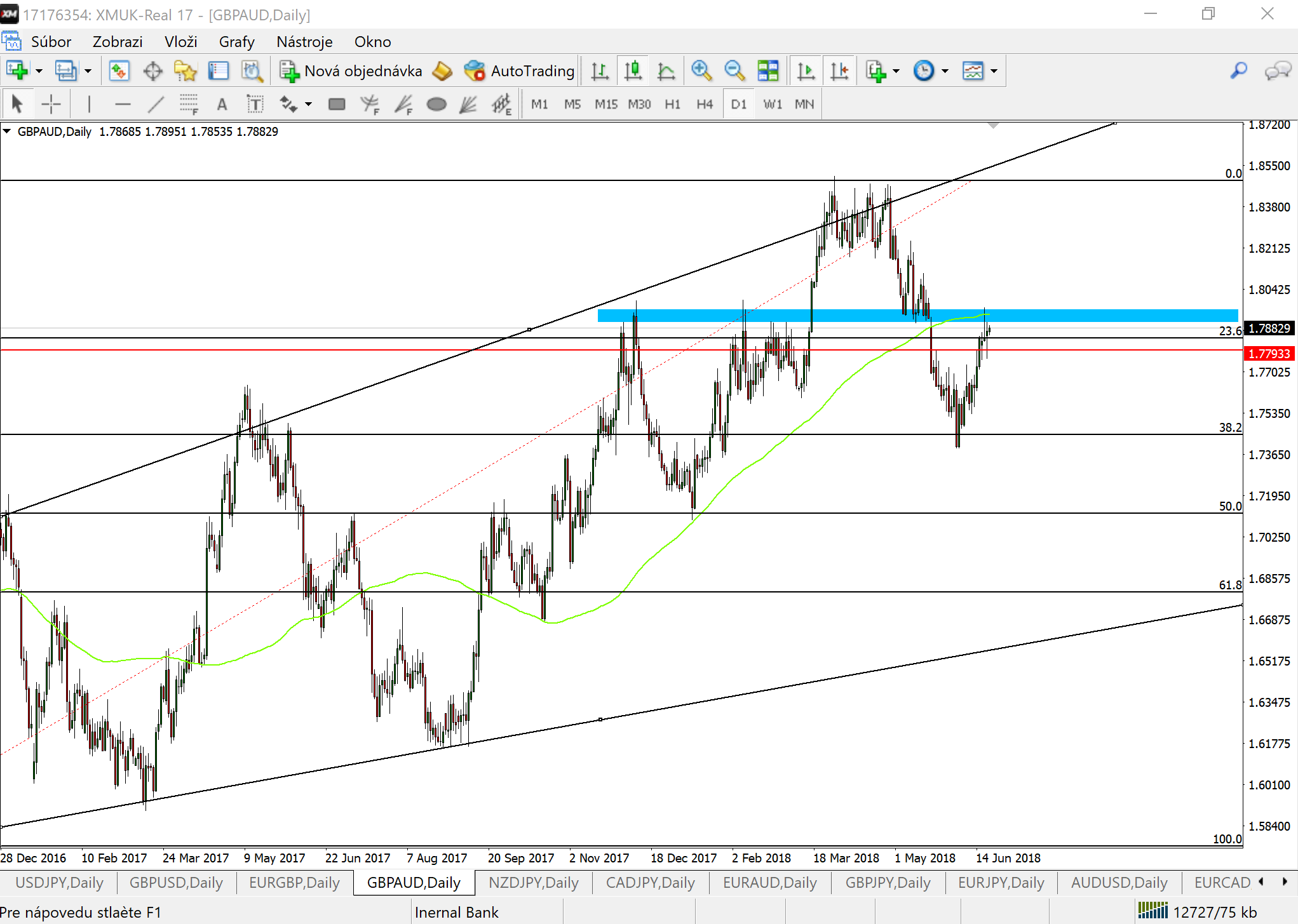The height and width of the screenshot is (924, 1298).
Task: Switch timeframe to H4
Action: tap(705, 104)
